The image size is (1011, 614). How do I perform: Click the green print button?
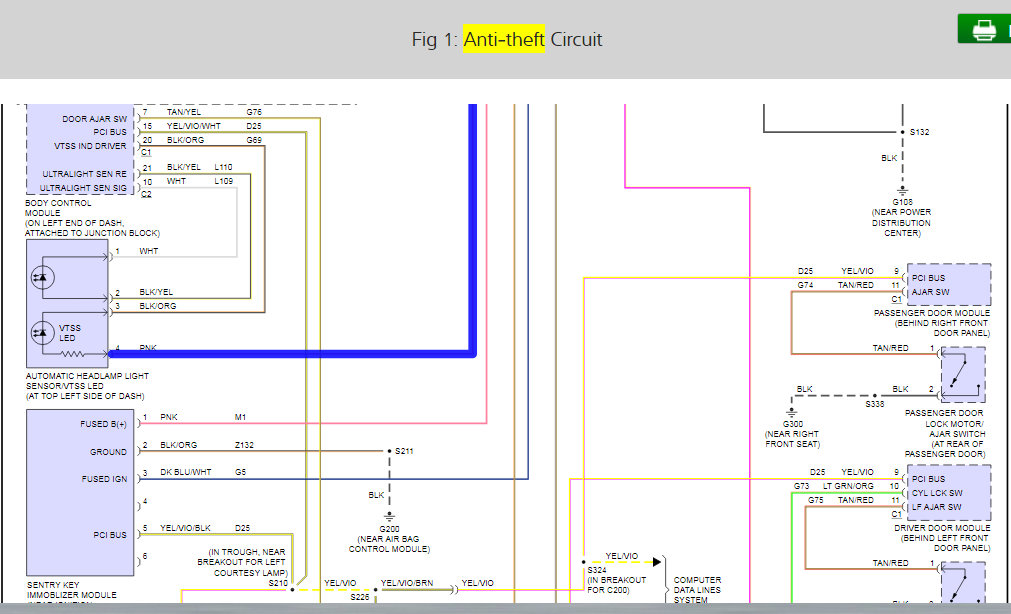pos(985,29)
